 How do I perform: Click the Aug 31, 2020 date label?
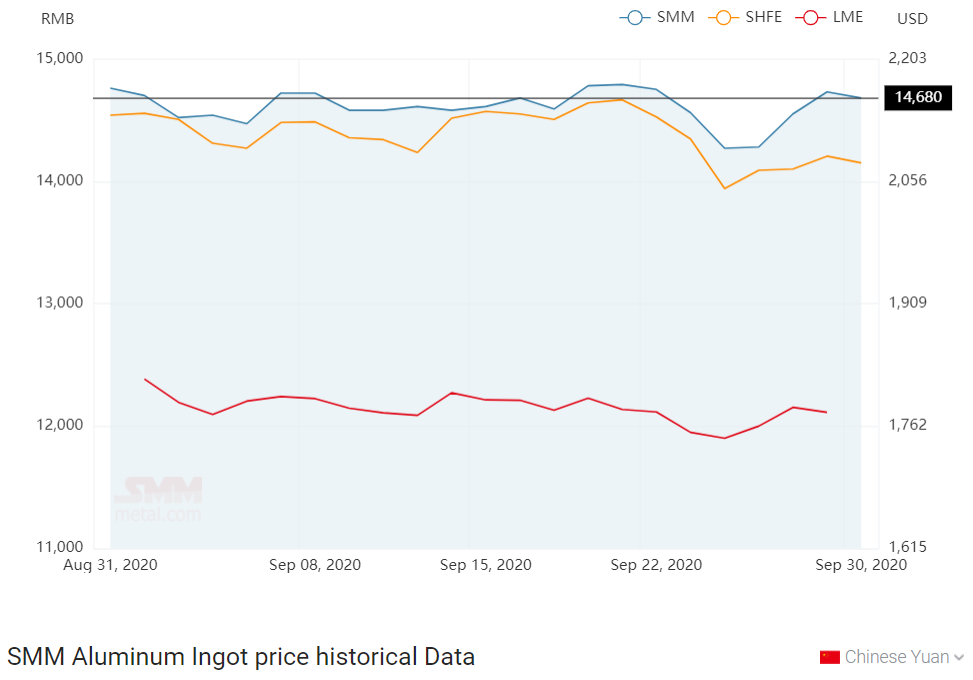110,565
